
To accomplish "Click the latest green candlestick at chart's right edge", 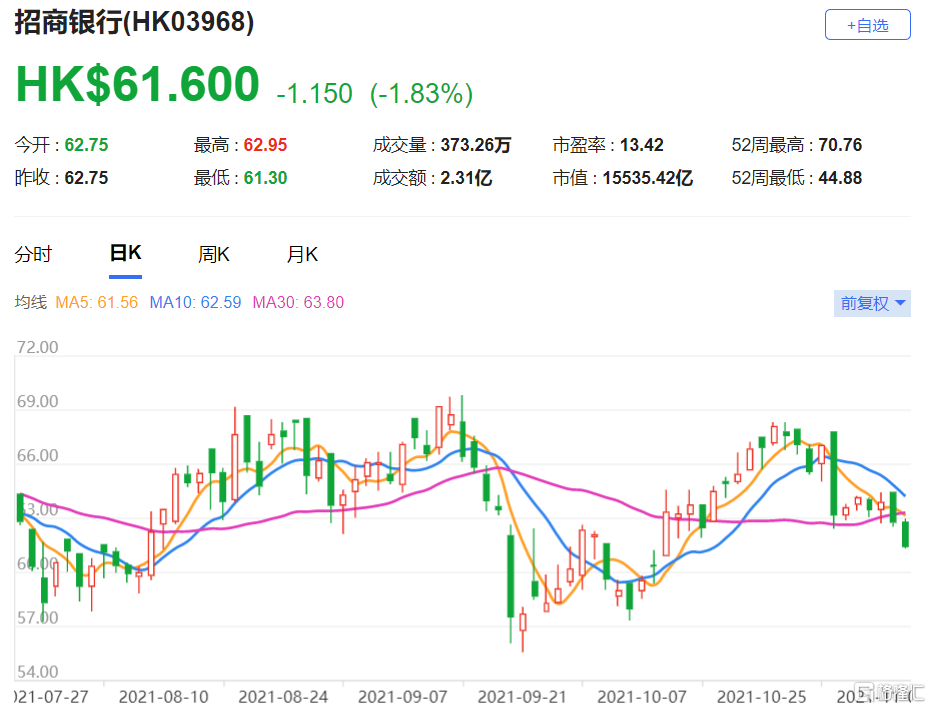I will [905, 534].
